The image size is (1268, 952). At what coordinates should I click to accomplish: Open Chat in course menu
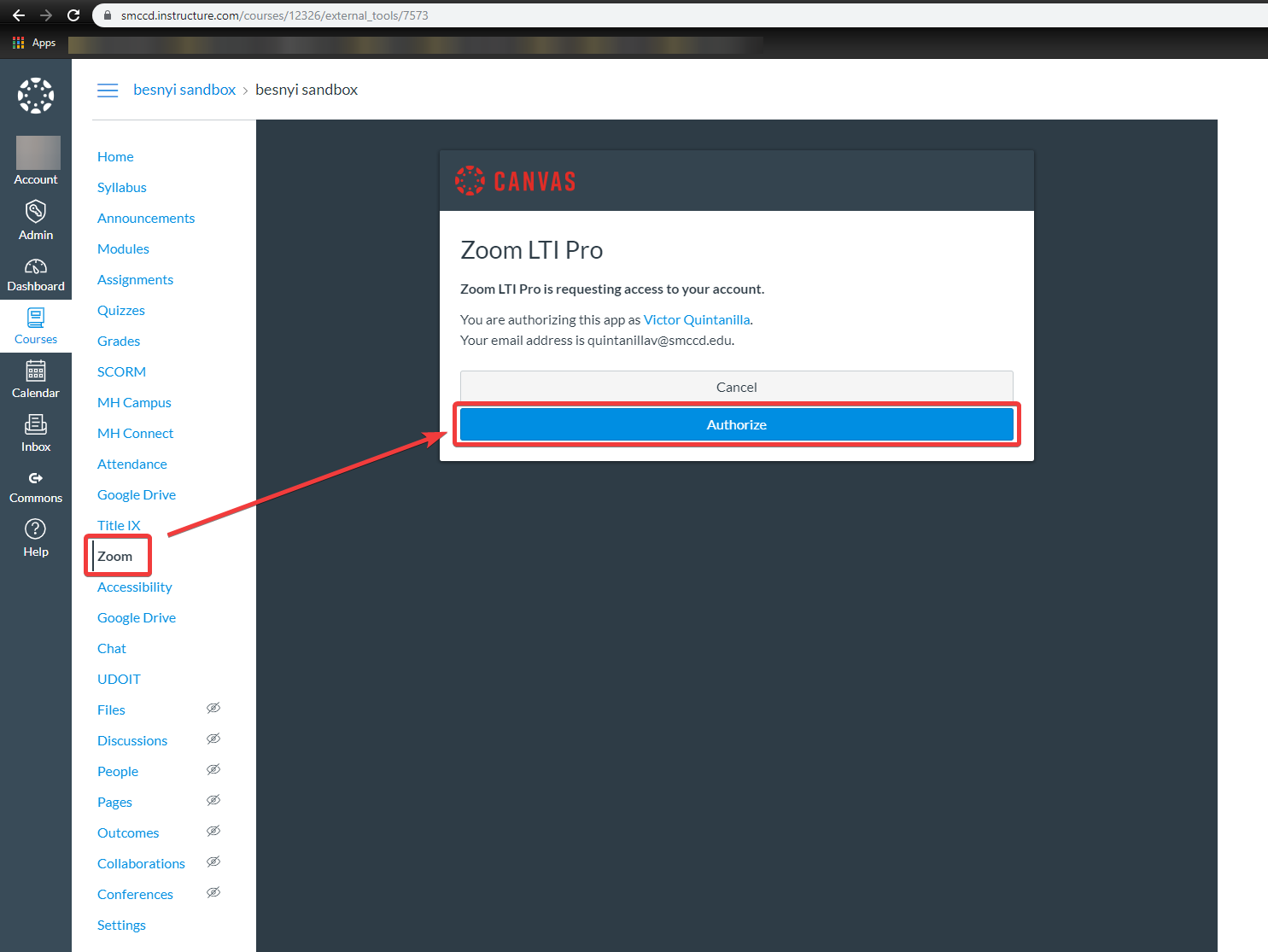tap(112, 648)
